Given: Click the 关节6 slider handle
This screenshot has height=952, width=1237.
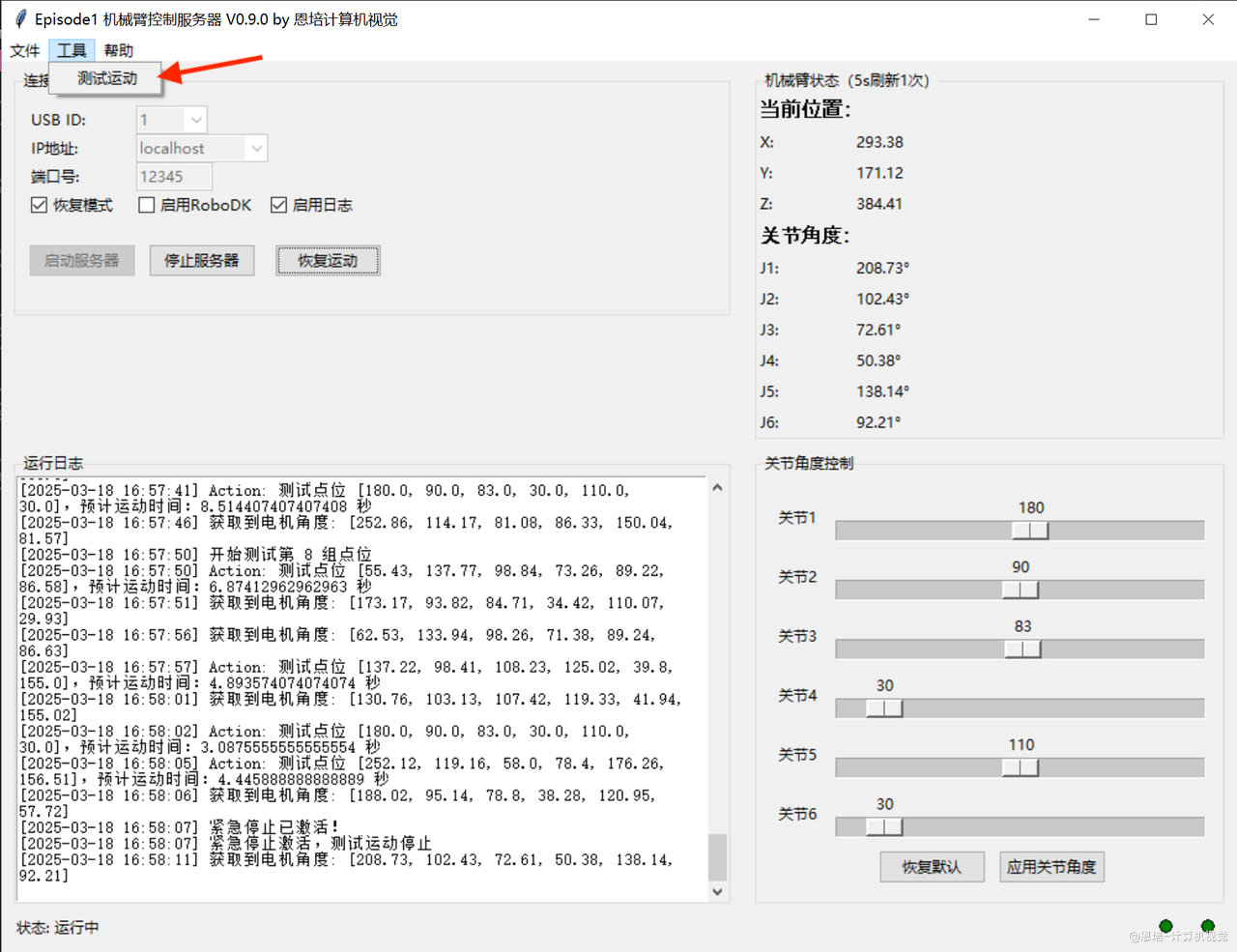Looking at the screenshot, I should click(x=884, y=826).
